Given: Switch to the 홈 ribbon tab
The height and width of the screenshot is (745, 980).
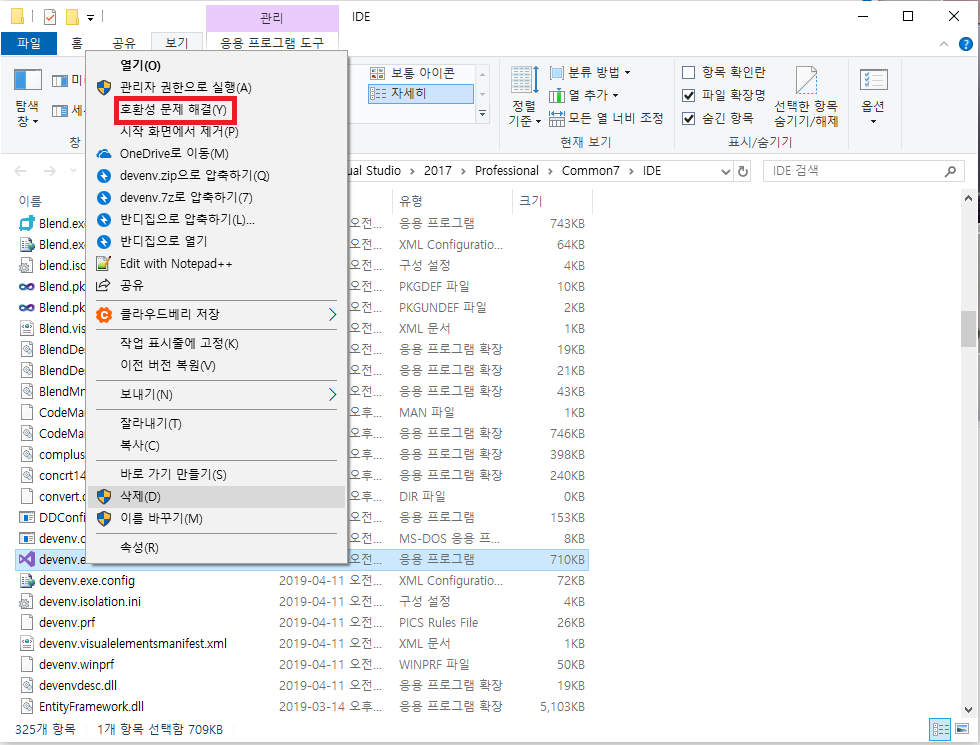Looking at the screenshot, I should point(77,43).
